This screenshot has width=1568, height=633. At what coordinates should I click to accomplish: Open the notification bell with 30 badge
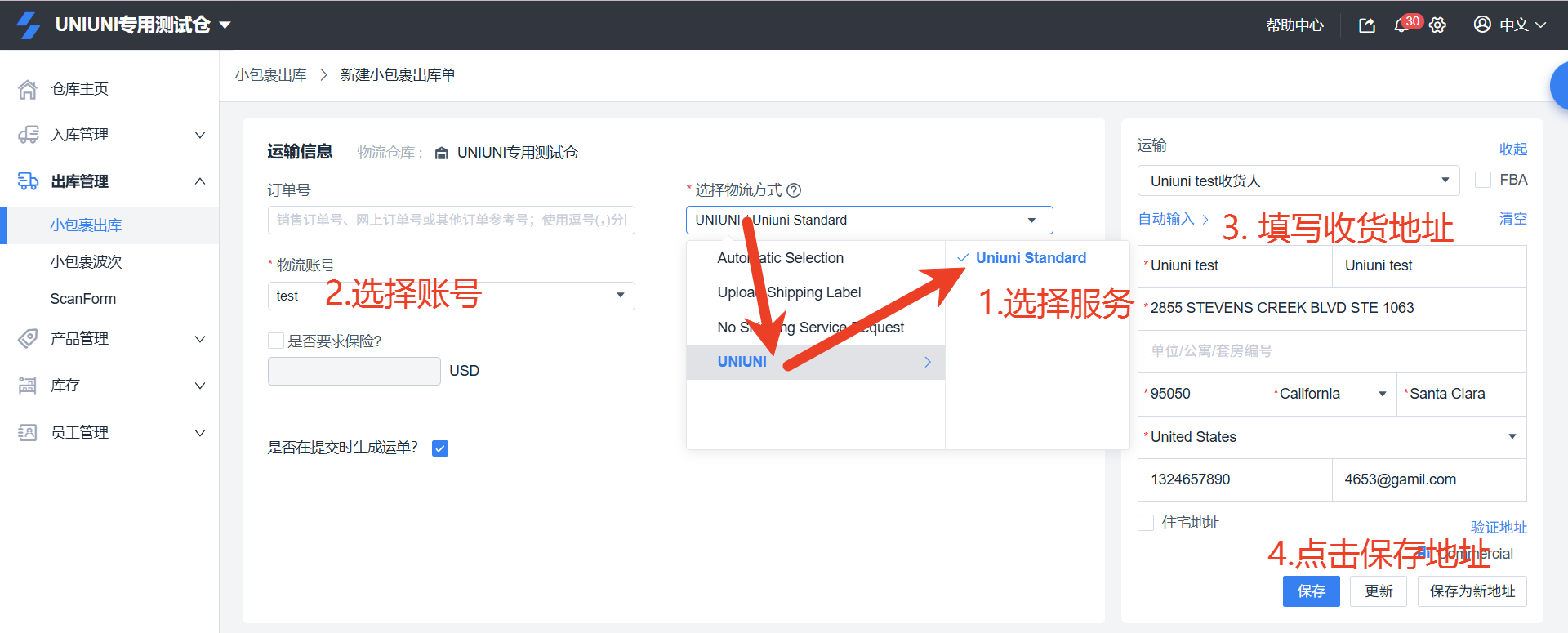1401,25
